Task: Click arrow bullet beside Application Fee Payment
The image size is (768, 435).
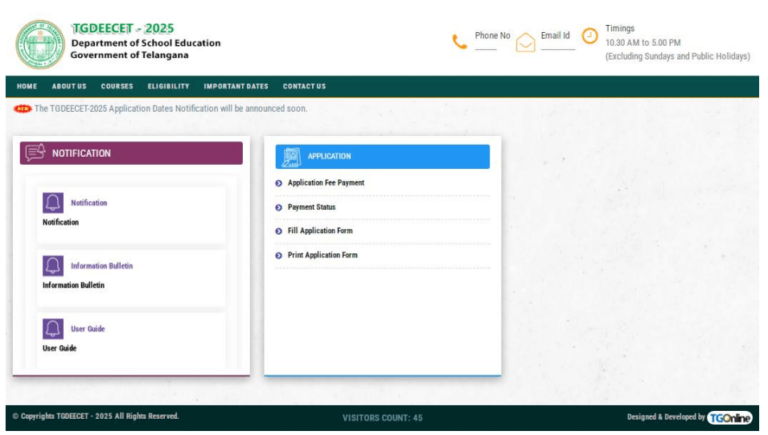Action: (x=279, y=183)
